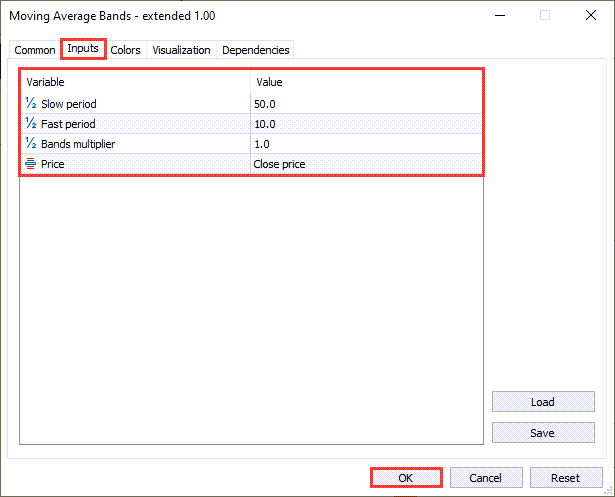The image size is (615, 497).
Task: Edit the Bands multiplier value 1.0
Action: point(365,144)
